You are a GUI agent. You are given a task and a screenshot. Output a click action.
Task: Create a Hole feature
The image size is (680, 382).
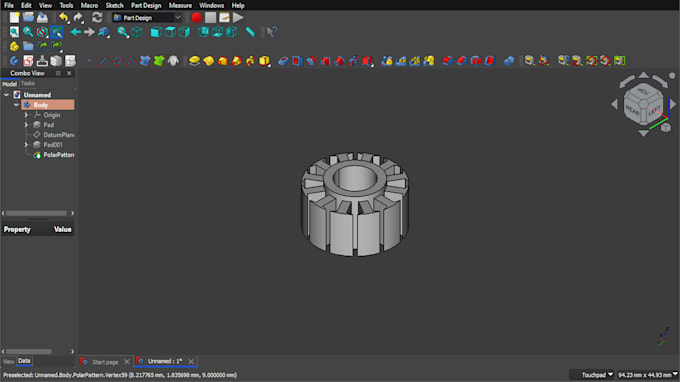297,61
